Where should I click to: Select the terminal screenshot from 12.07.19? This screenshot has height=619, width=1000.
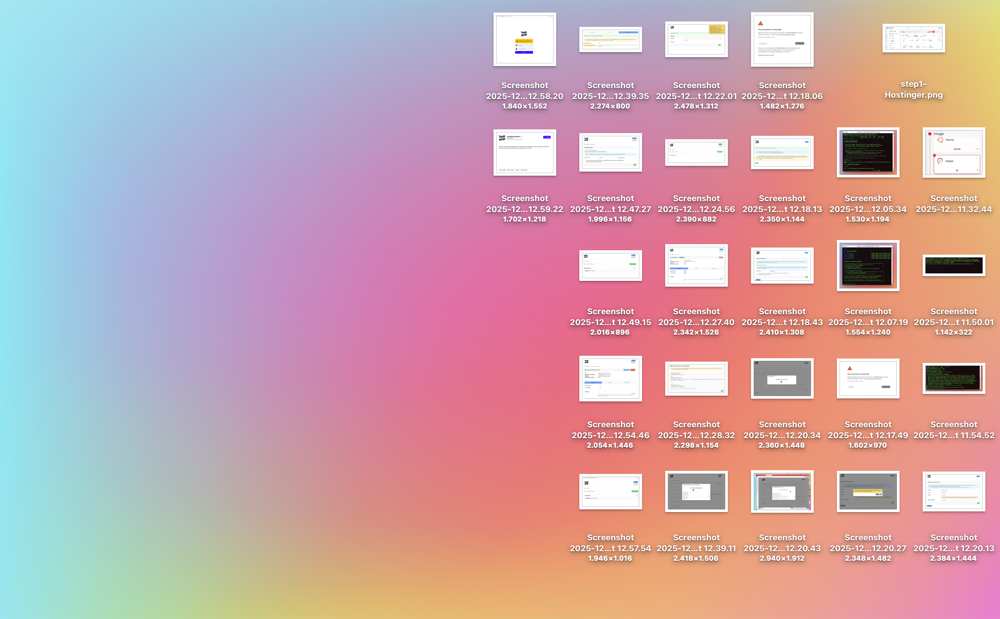[868, 265]
